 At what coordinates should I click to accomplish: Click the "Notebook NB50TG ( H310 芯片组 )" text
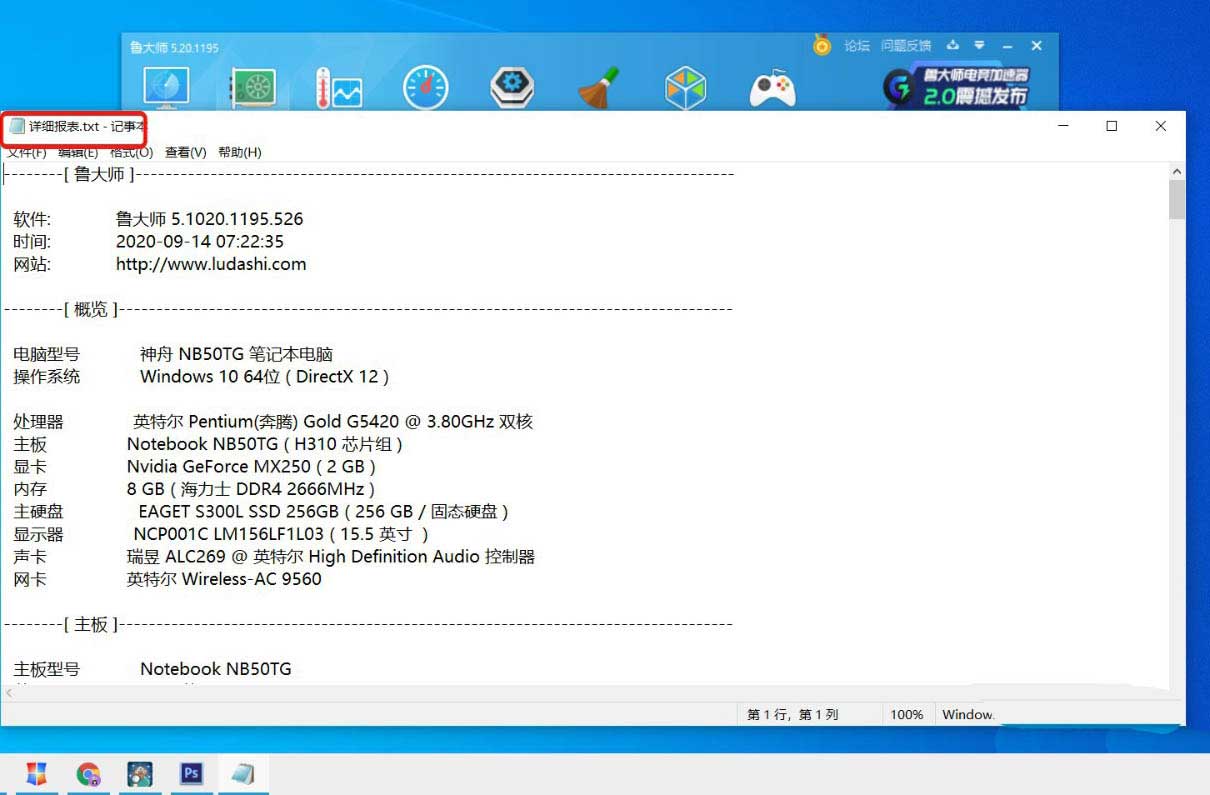pyautogui.click(x=265, y=444)
